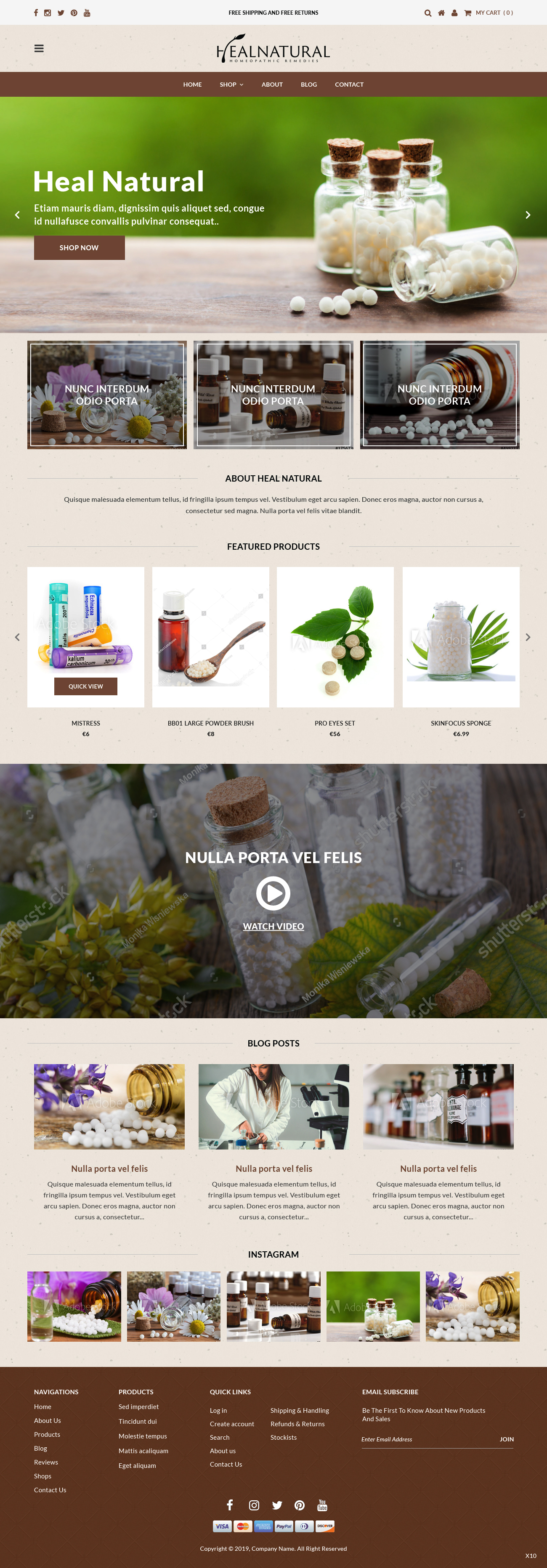Click the Facebook icon in top bar
The image size is (547, 1568).
(36, 13)
